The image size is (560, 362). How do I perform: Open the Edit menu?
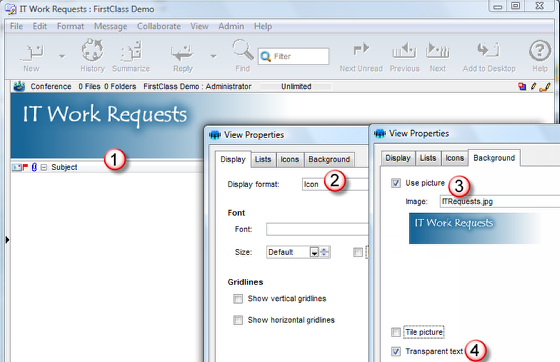tap(40, 26)
